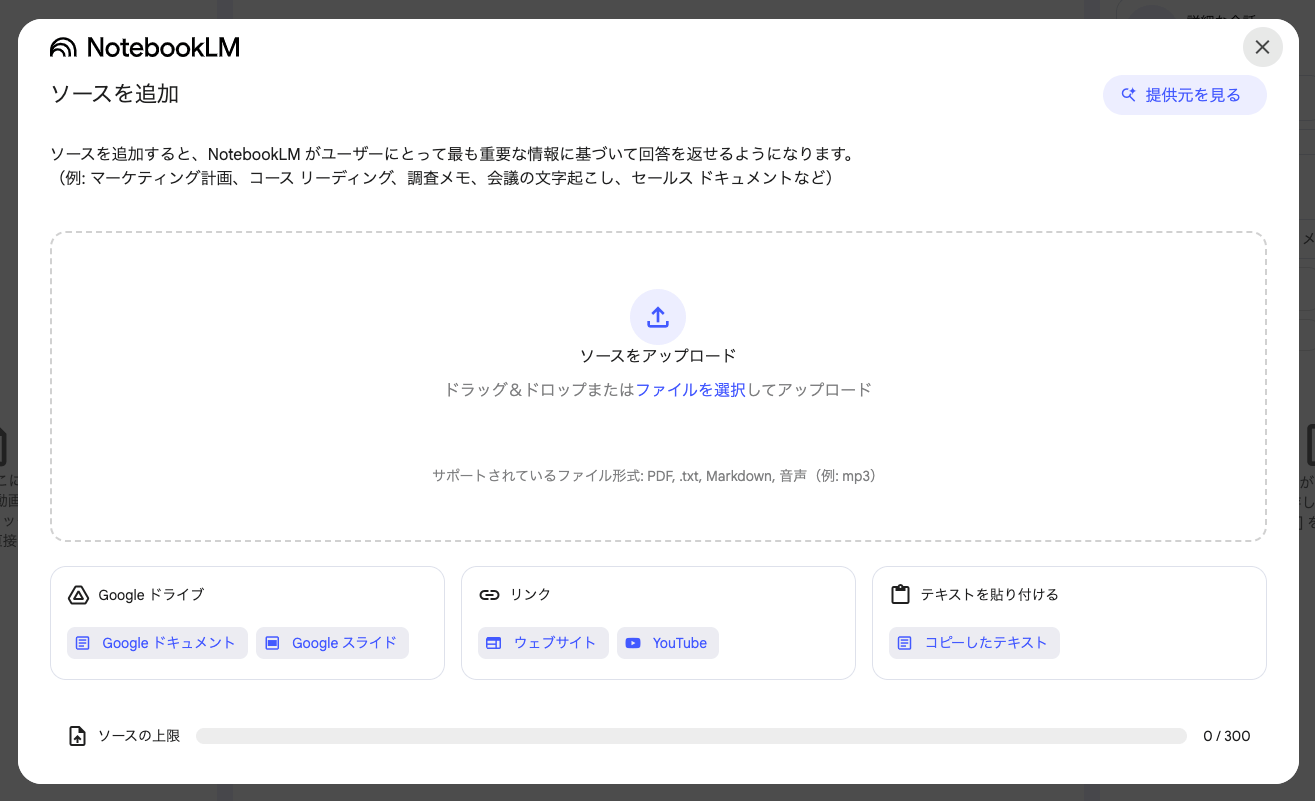
Task: Click the clipboard paste icon
Action: click(900, 595)
